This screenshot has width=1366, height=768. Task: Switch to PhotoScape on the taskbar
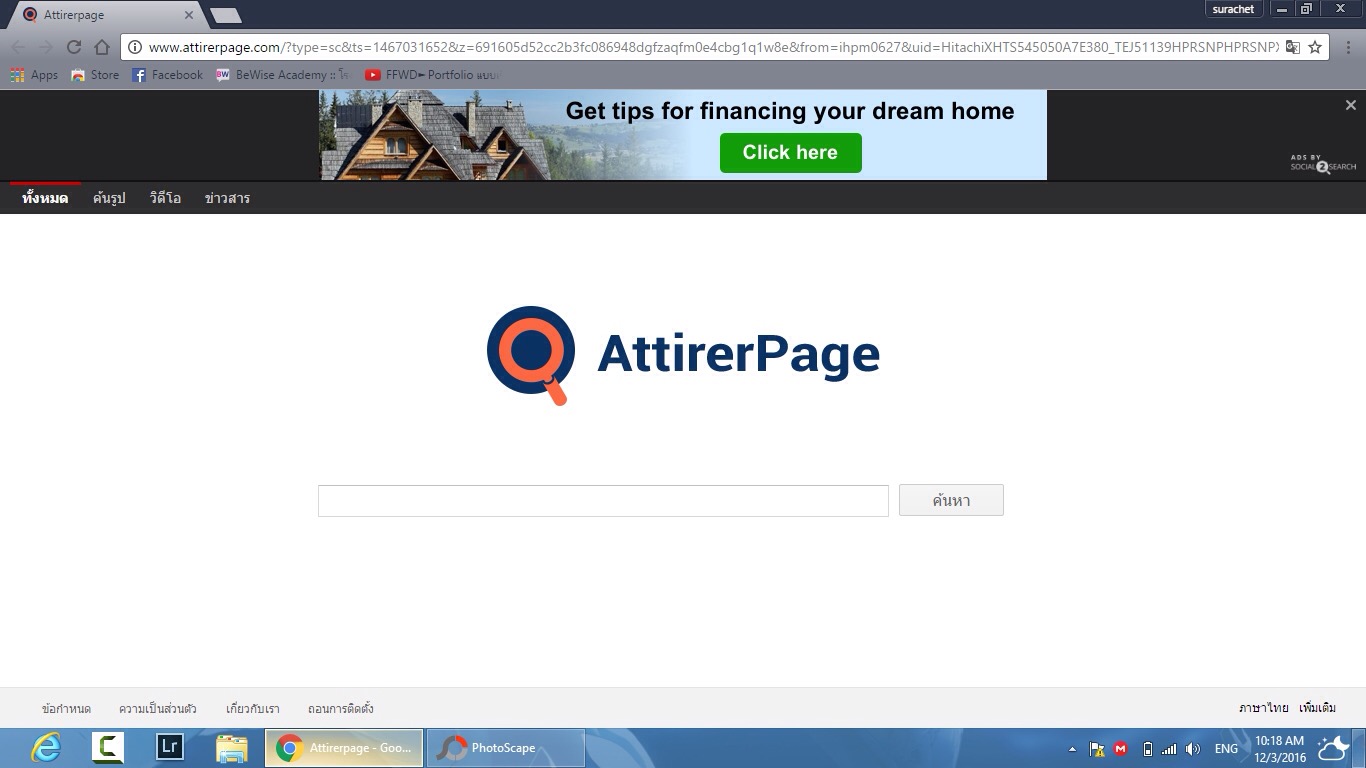coord(506,748)
